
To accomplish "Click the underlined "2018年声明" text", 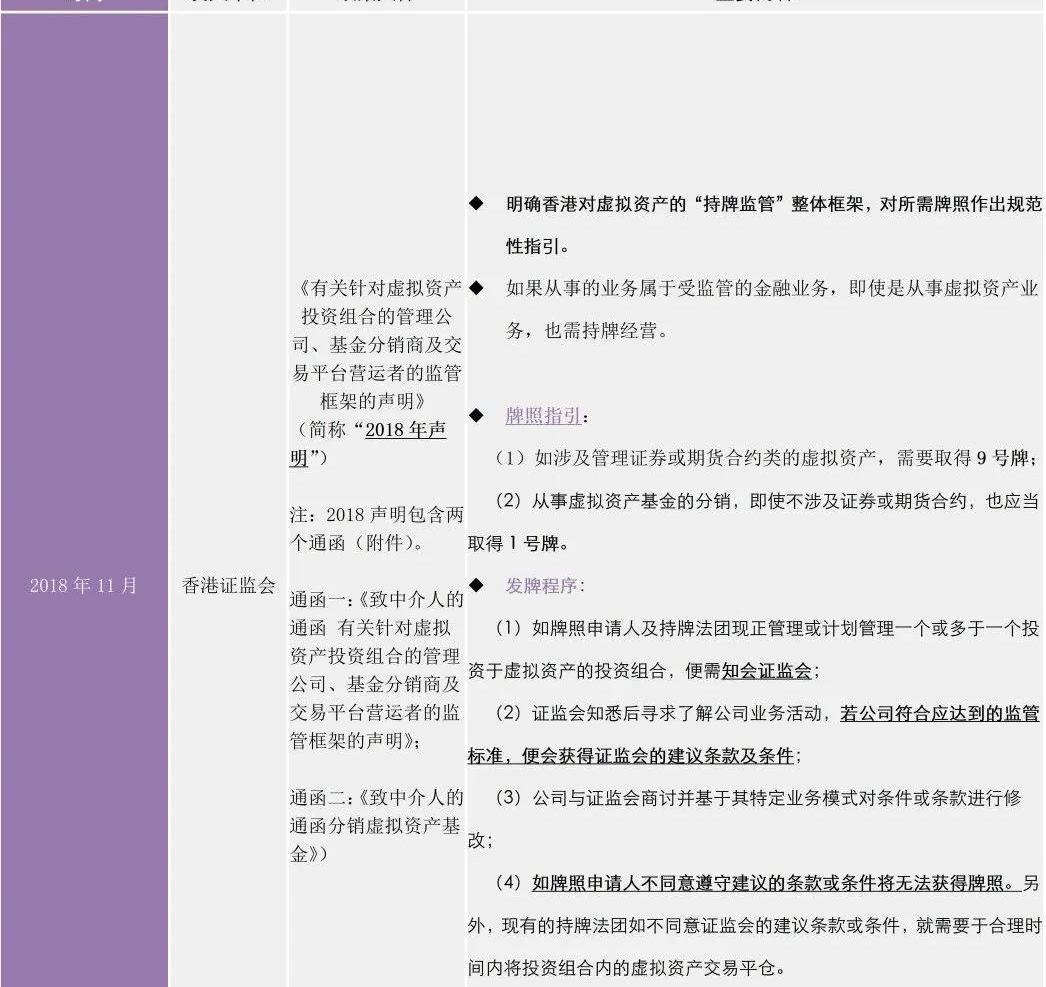I will pyautogui.click(x=405, y=431).
